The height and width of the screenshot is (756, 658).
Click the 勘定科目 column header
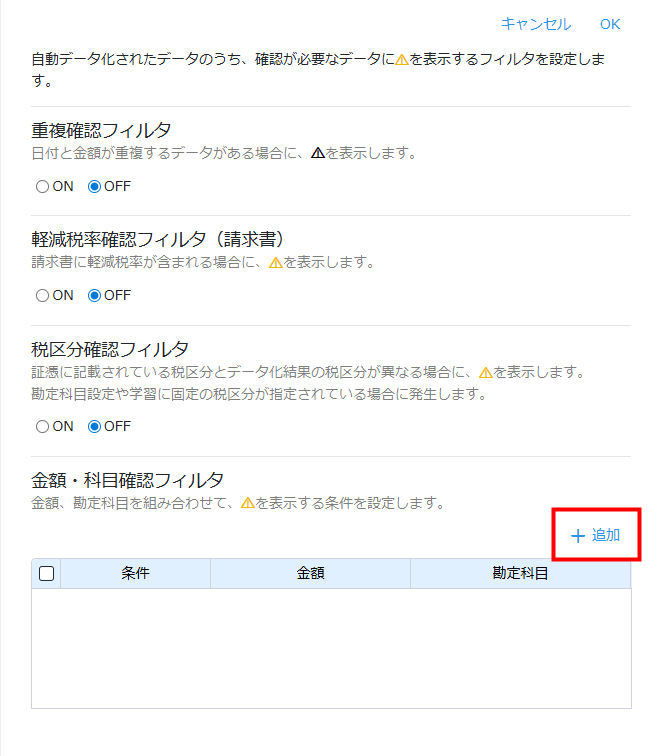tap(520, 574)
